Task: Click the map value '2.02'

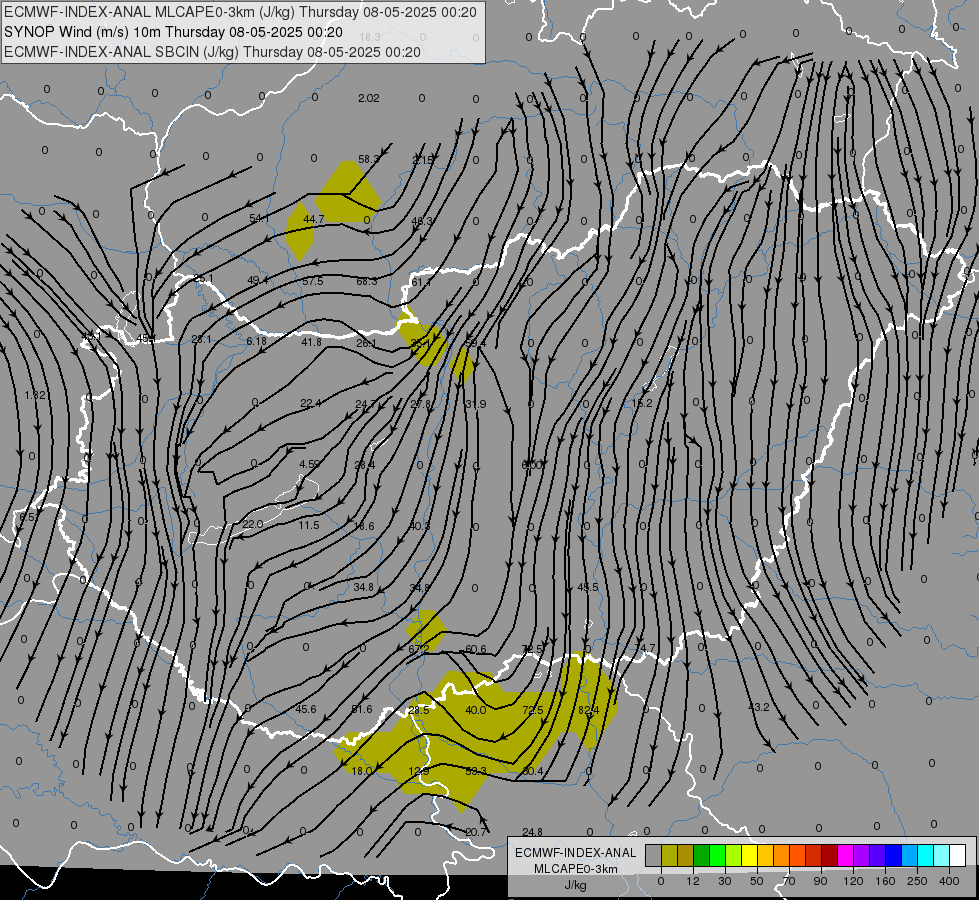Action: coord(368,98)
